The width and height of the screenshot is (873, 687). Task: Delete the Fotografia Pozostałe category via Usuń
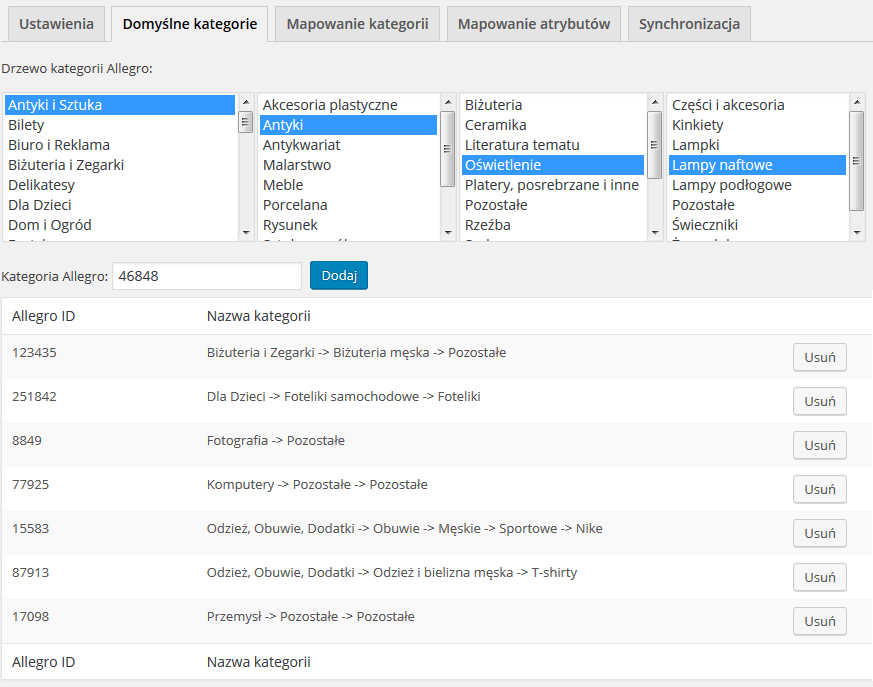820,445
